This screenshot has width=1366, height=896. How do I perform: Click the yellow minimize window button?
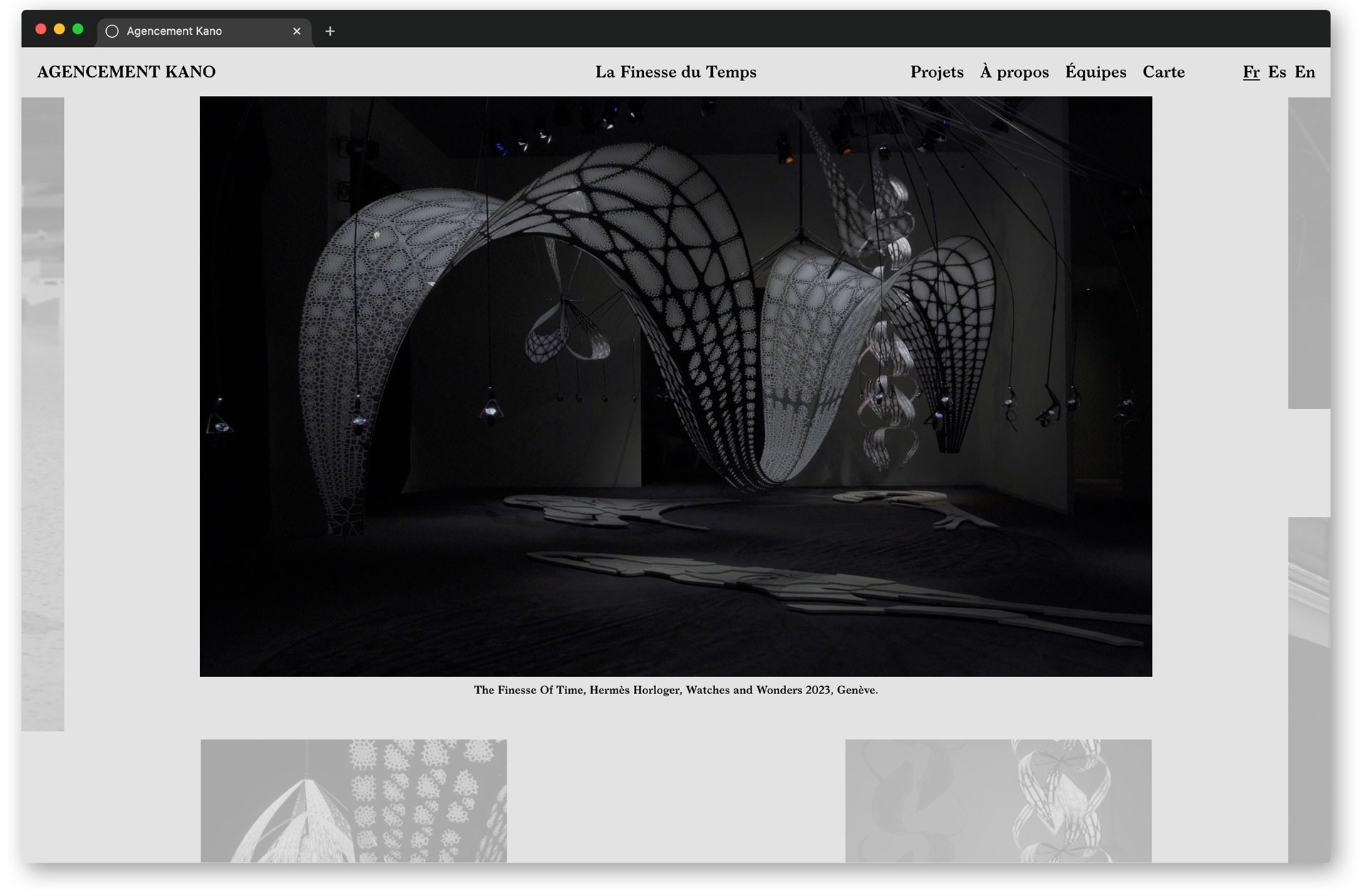tap(60, 29)
